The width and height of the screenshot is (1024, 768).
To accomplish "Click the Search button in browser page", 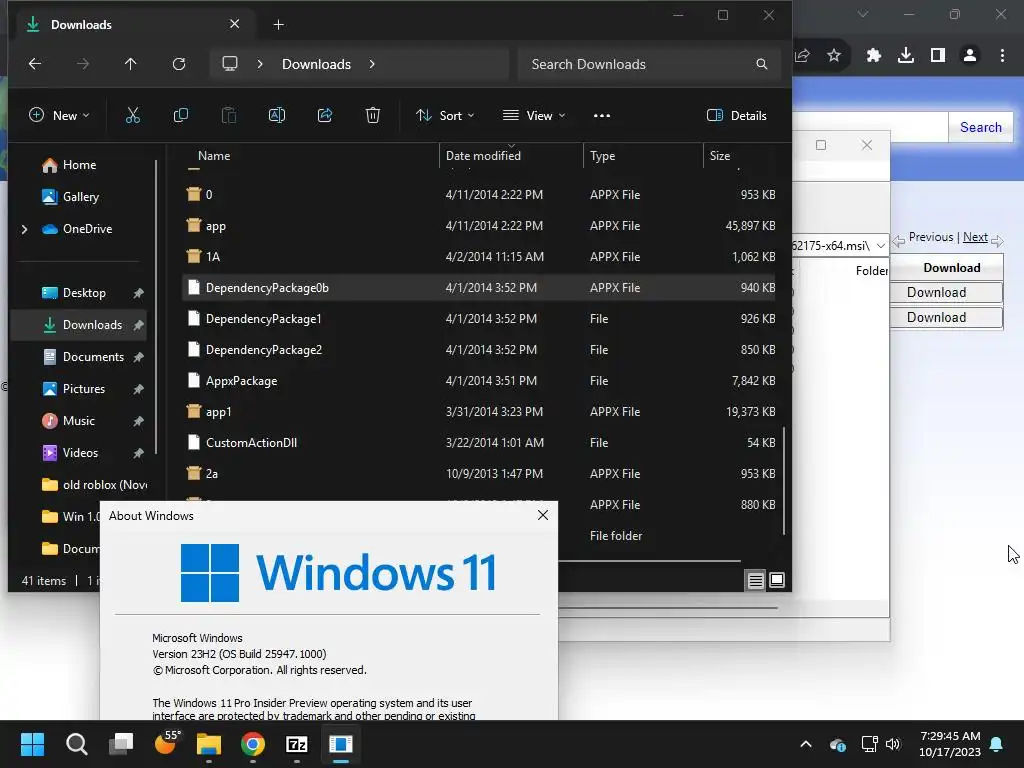I will click(980, 127).
